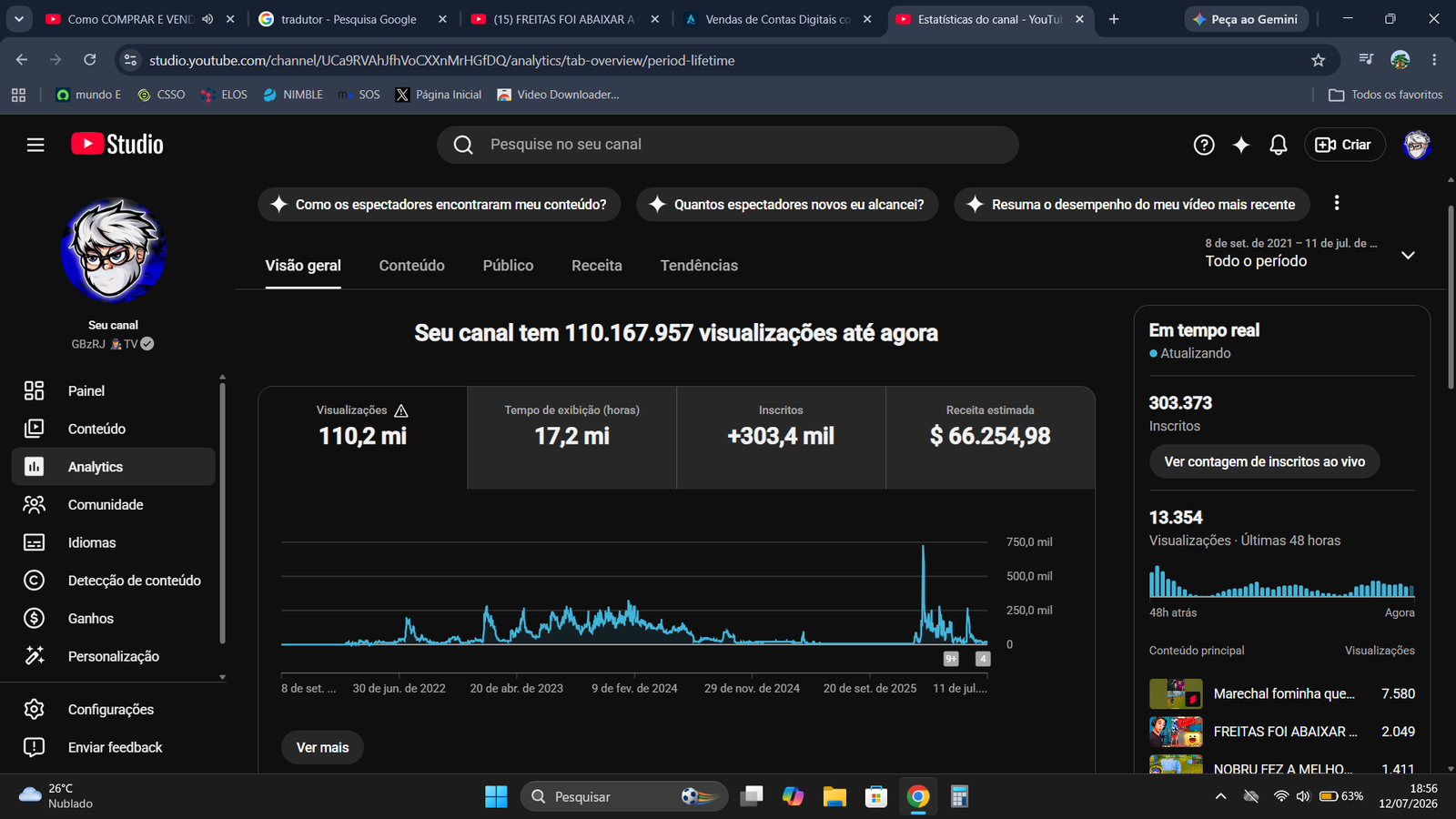Open the YouTube Studio hamburger menu
The width and height of the screenshot is (1456, 819).
pyautogui.click(x=35, y=145)
